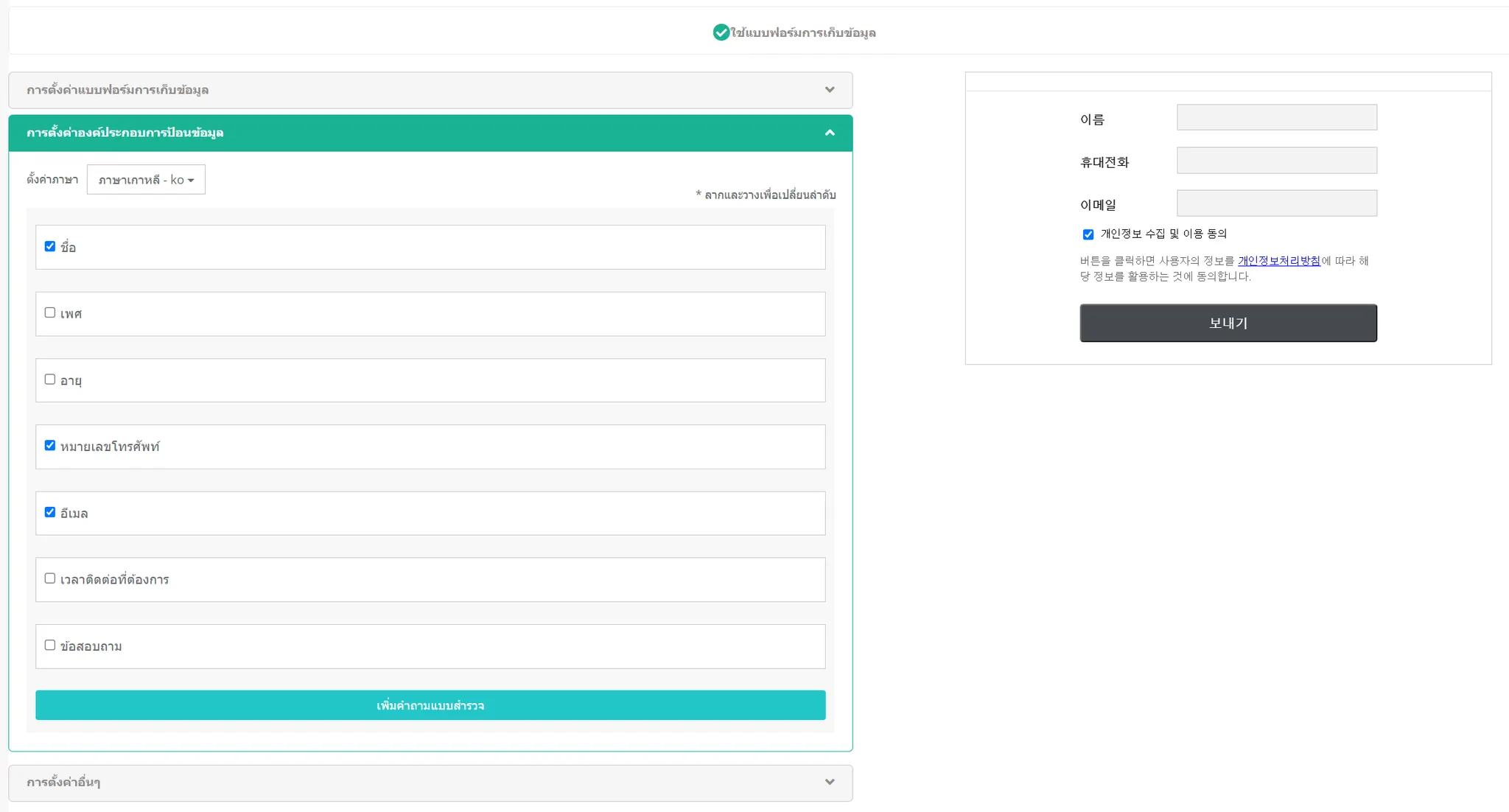Click the 보내기 submit button
1509x812 pixels.
[x=1228, y=323]
